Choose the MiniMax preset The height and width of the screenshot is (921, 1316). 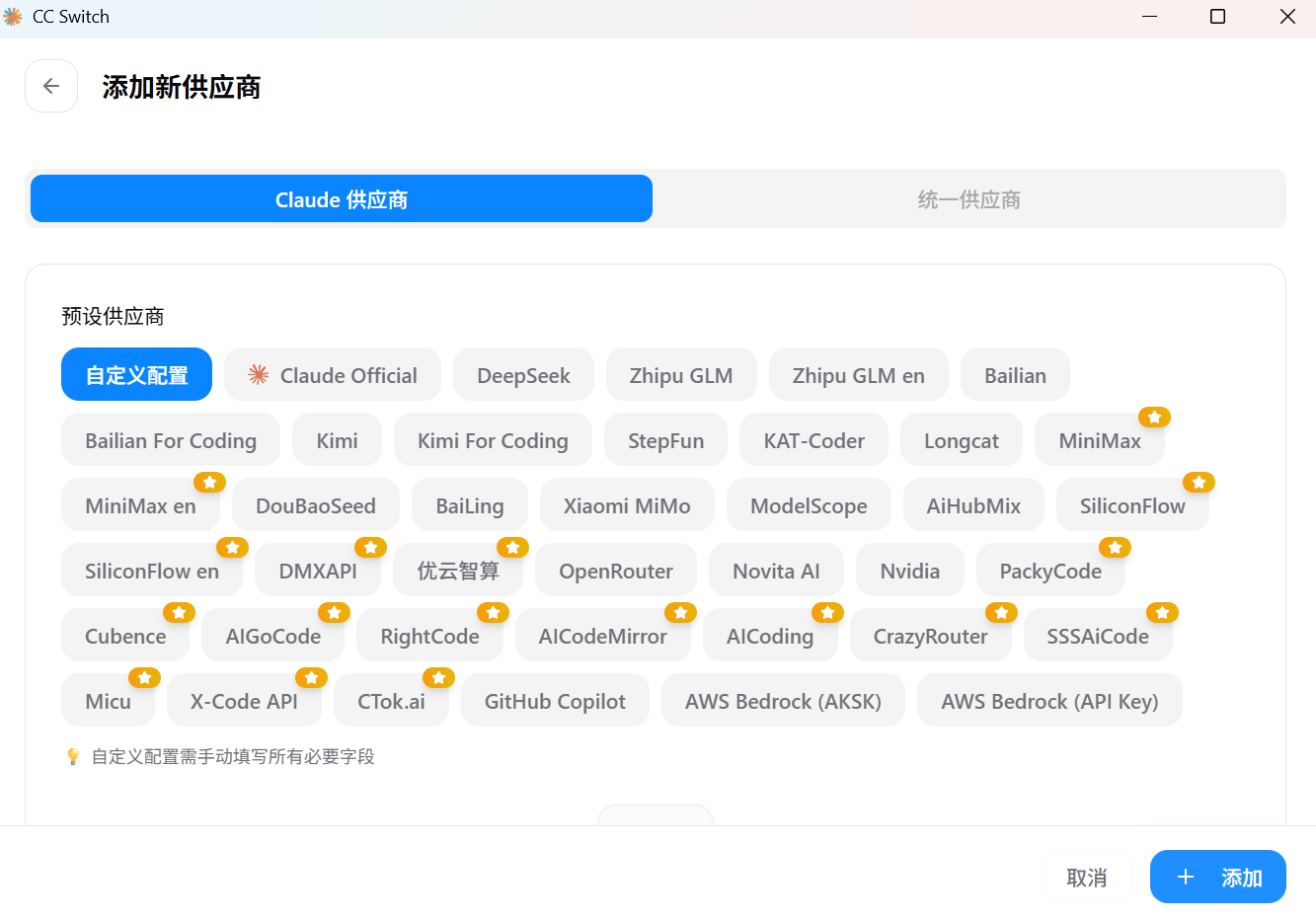[x=1100, y=439]
